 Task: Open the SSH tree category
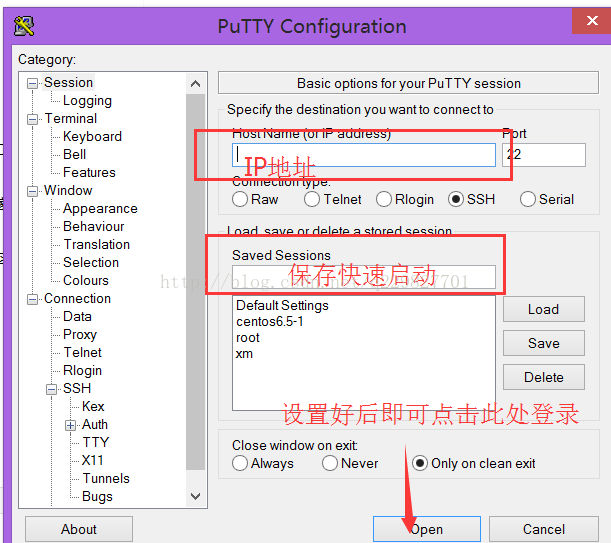(x=77, y=388)
